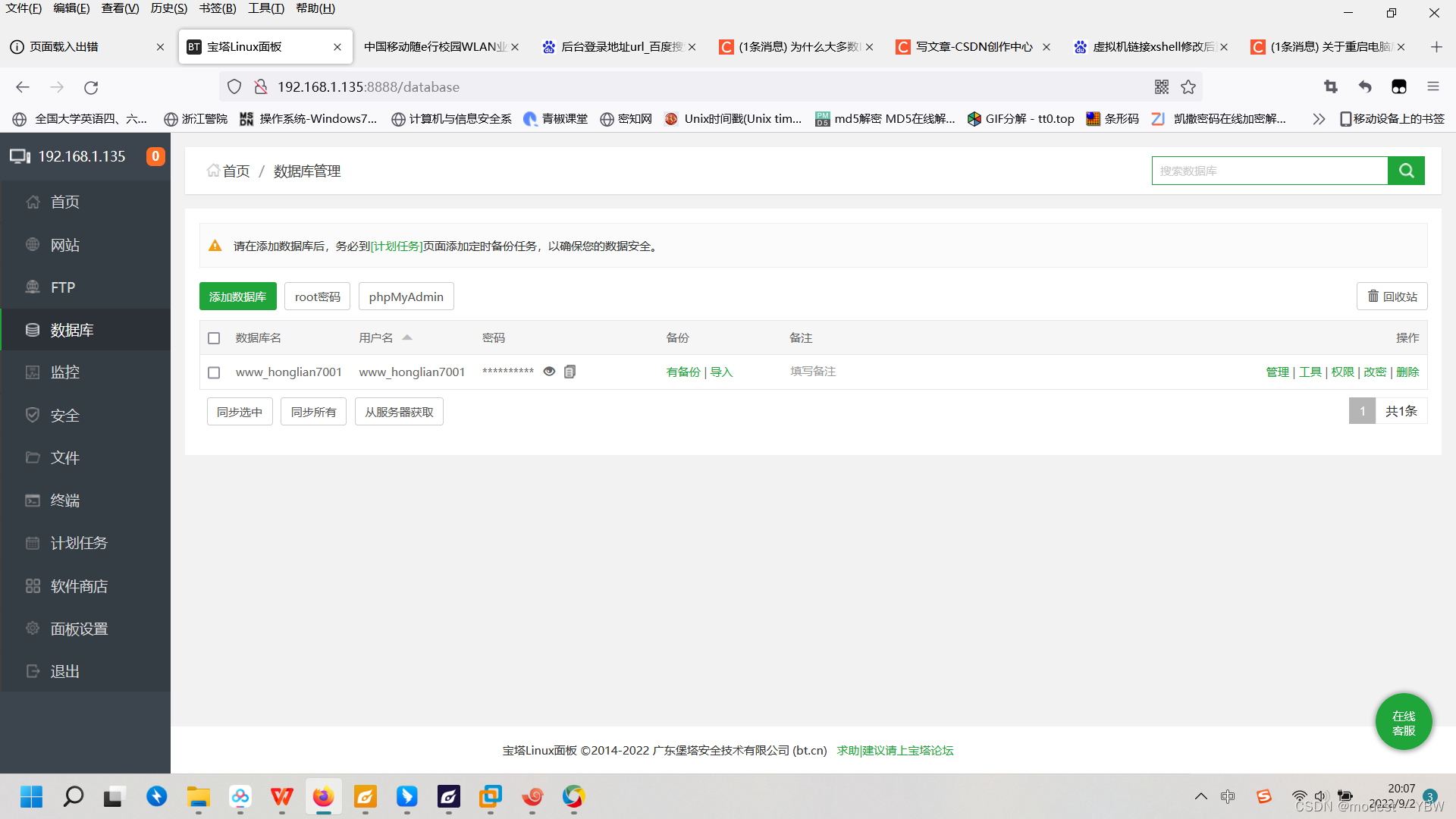Open 软件商店 in the sidebar

[x=79, y=586]
